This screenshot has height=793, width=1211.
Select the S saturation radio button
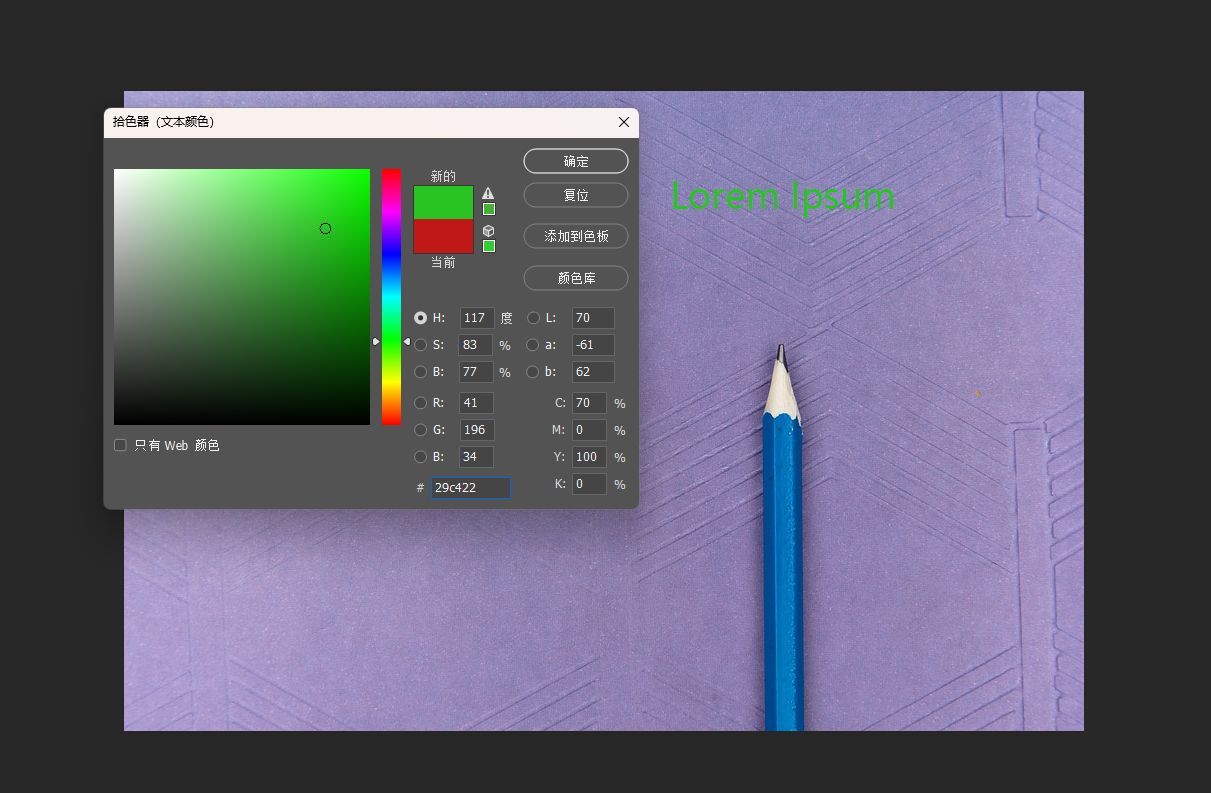(421, 345)
